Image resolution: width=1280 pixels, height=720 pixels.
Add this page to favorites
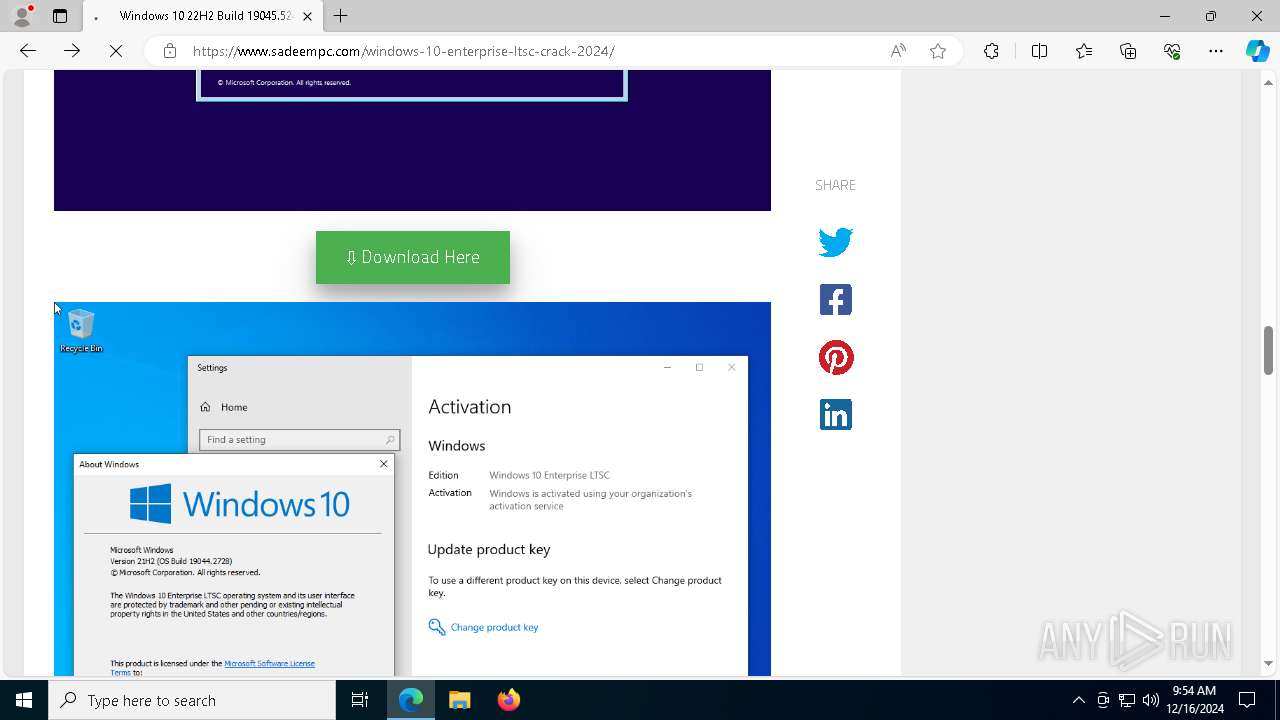tap(938, 51)
